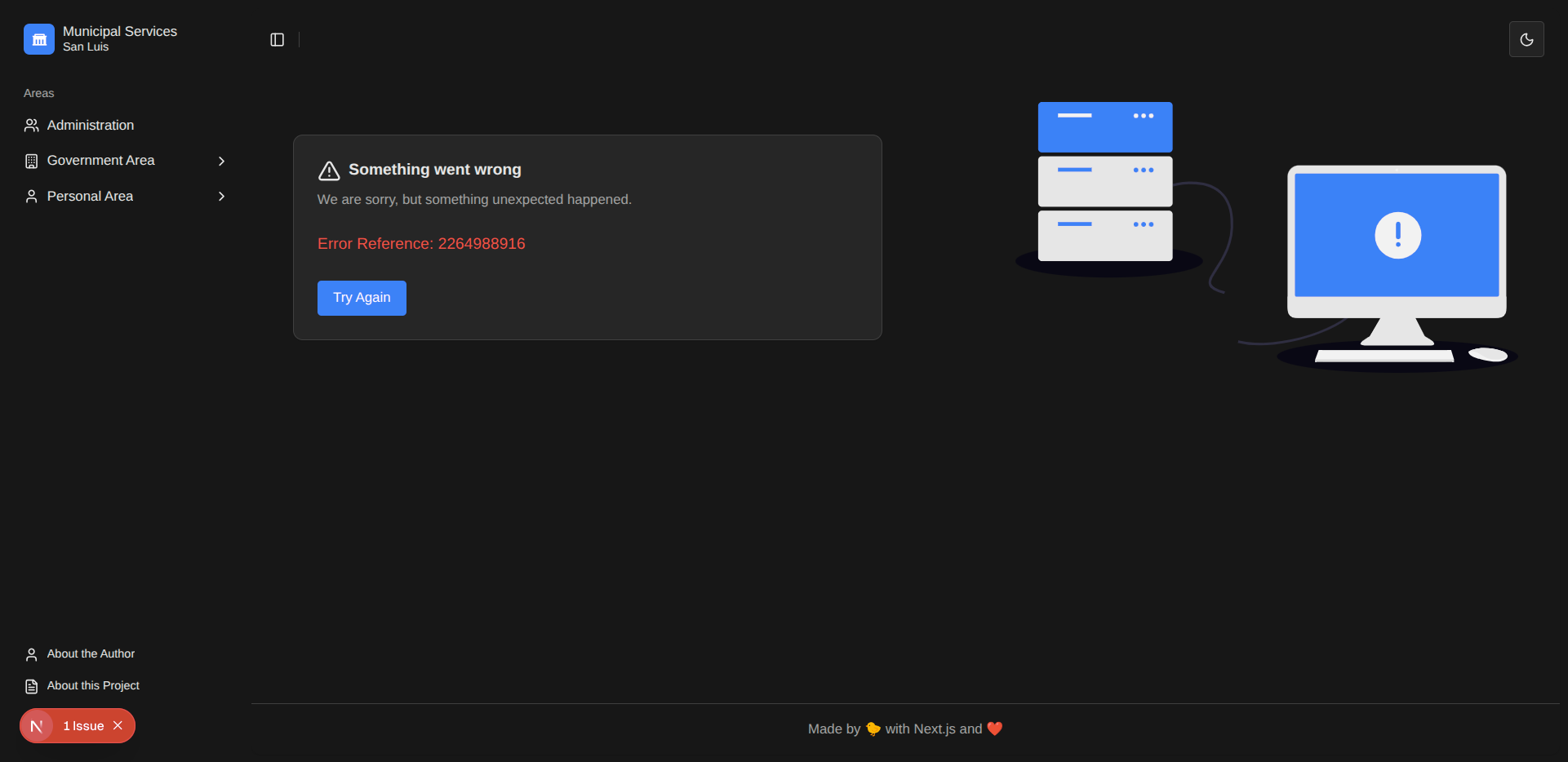Image resolution: width=1568 pixels, height=762 pixels.
Task: Open the Administration menu item
Action: click(x=91, y=126)
